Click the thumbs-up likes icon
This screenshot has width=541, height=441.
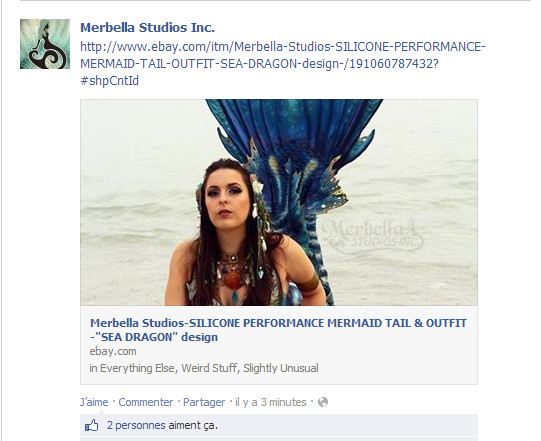coord(91,425)
